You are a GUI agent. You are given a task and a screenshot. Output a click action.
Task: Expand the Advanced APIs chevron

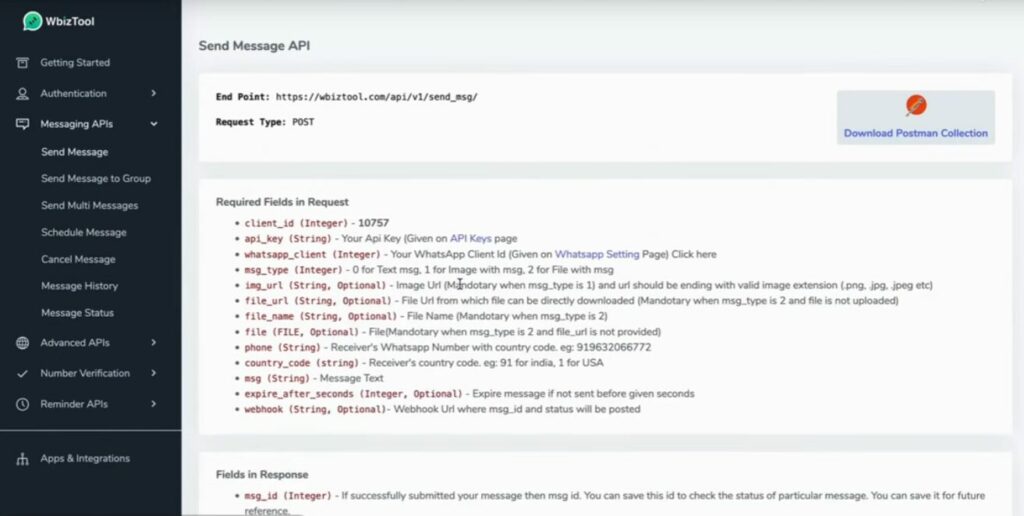tap(153, 343)
